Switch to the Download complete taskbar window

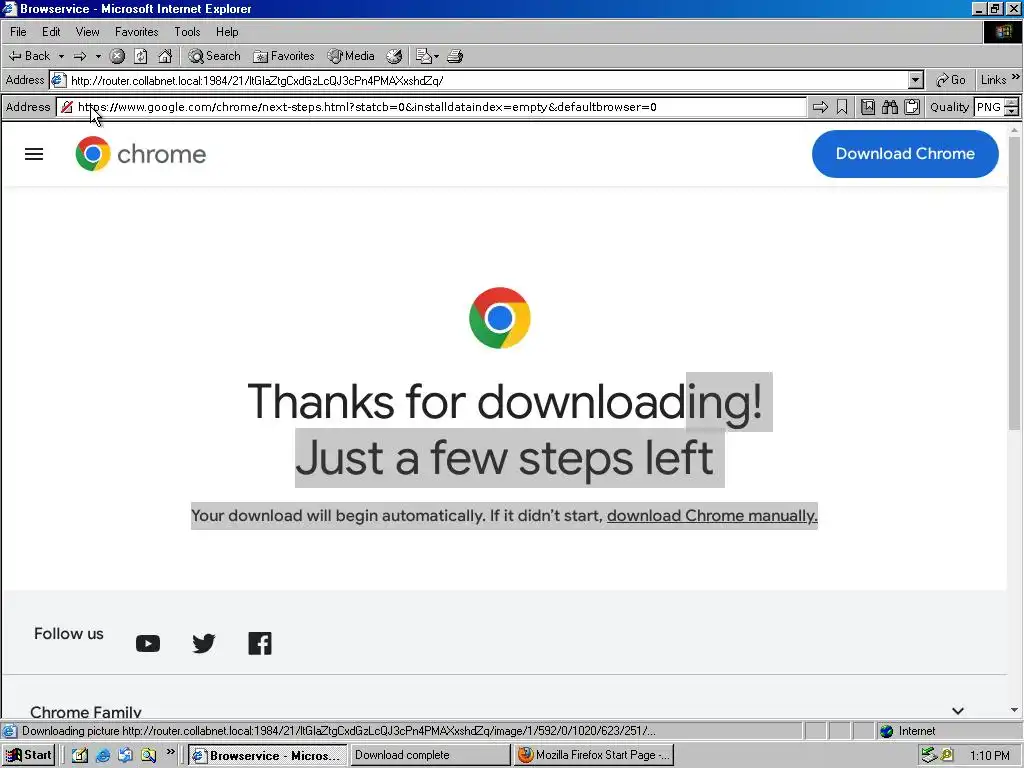430,756
